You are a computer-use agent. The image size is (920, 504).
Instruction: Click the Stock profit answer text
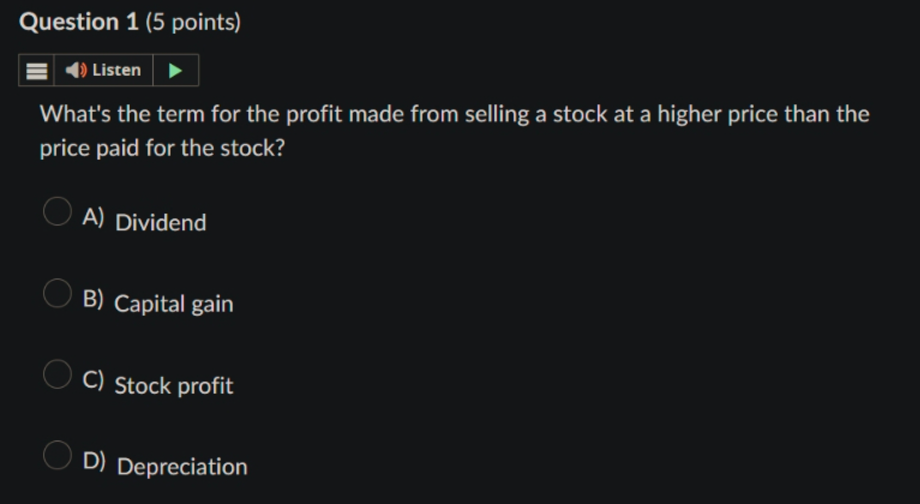click(x=174, y=385)
